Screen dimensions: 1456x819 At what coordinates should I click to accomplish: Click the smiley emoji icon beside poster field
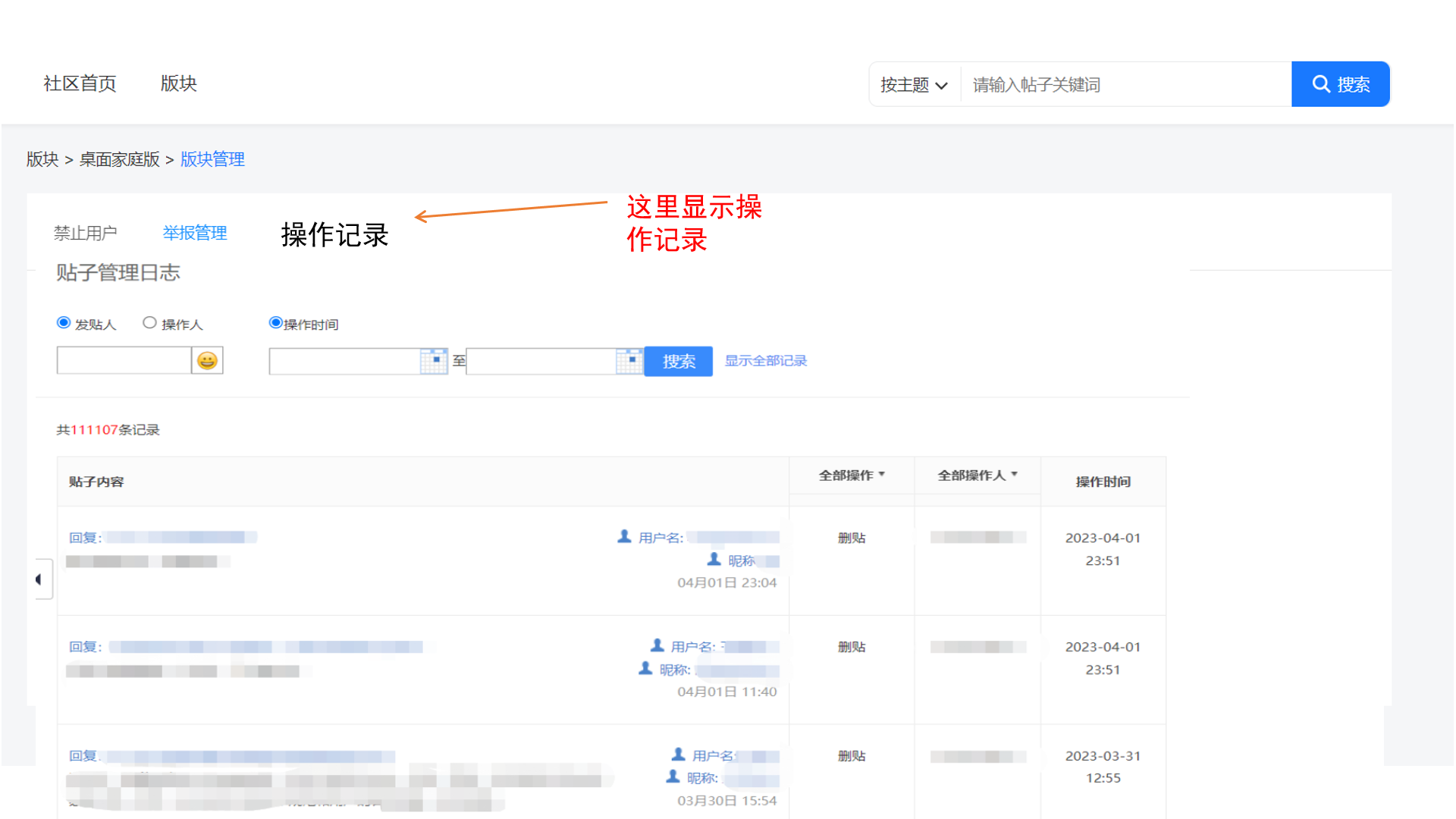[207, 361]
